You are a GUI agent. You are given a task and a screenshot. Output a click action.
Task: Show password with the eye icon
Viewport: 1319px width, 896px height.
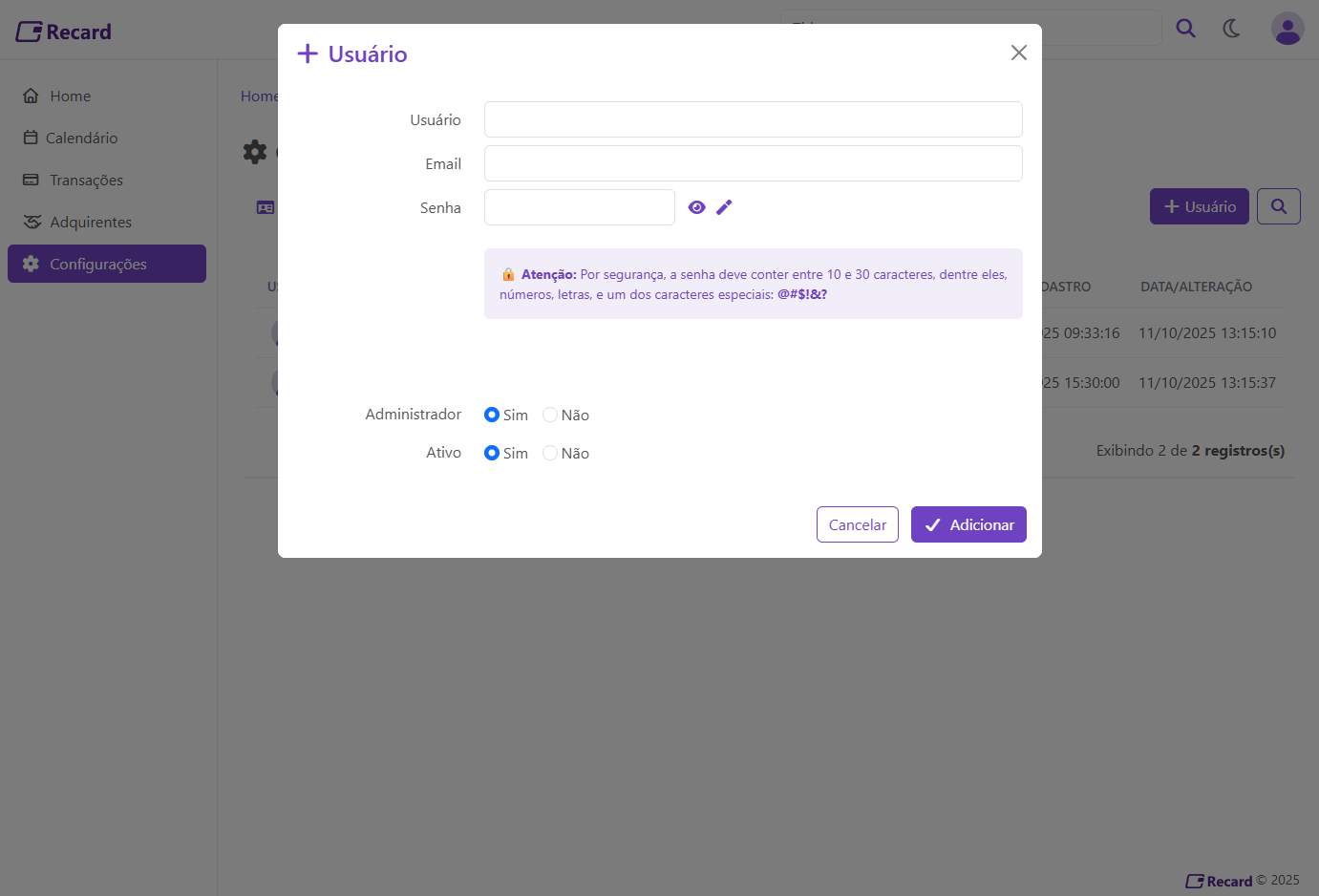click(697, 207)
